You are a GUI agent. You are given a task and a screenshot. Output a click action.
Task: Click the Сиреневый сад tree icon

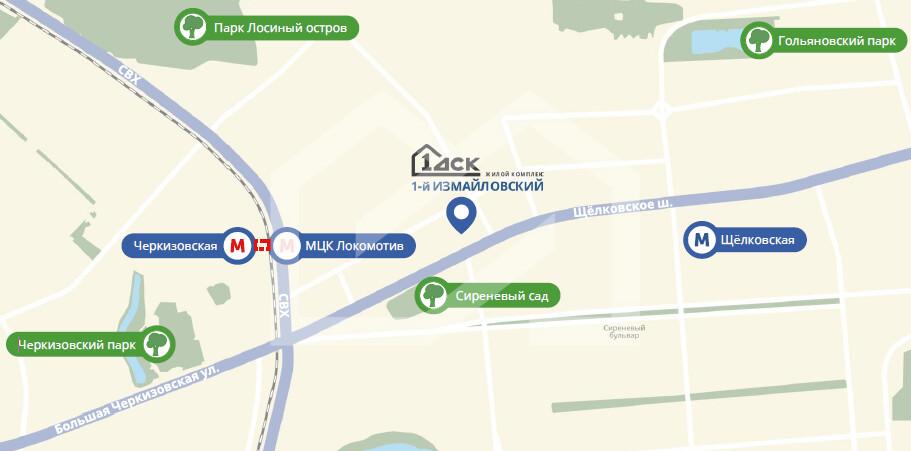[433, 295]
